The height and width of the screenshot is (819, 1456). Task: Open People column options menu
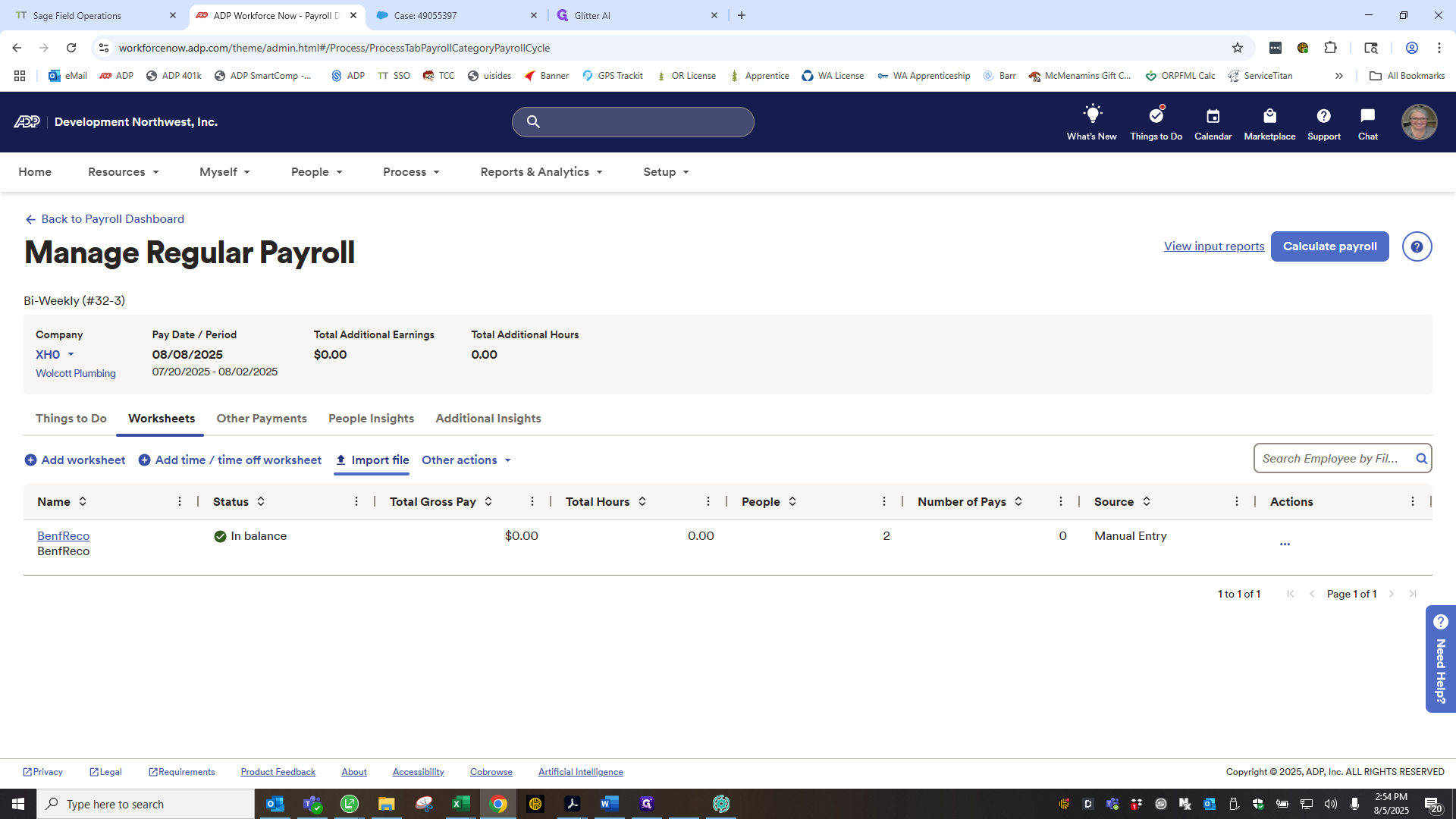pyautogui.click(x=884, y=501)
